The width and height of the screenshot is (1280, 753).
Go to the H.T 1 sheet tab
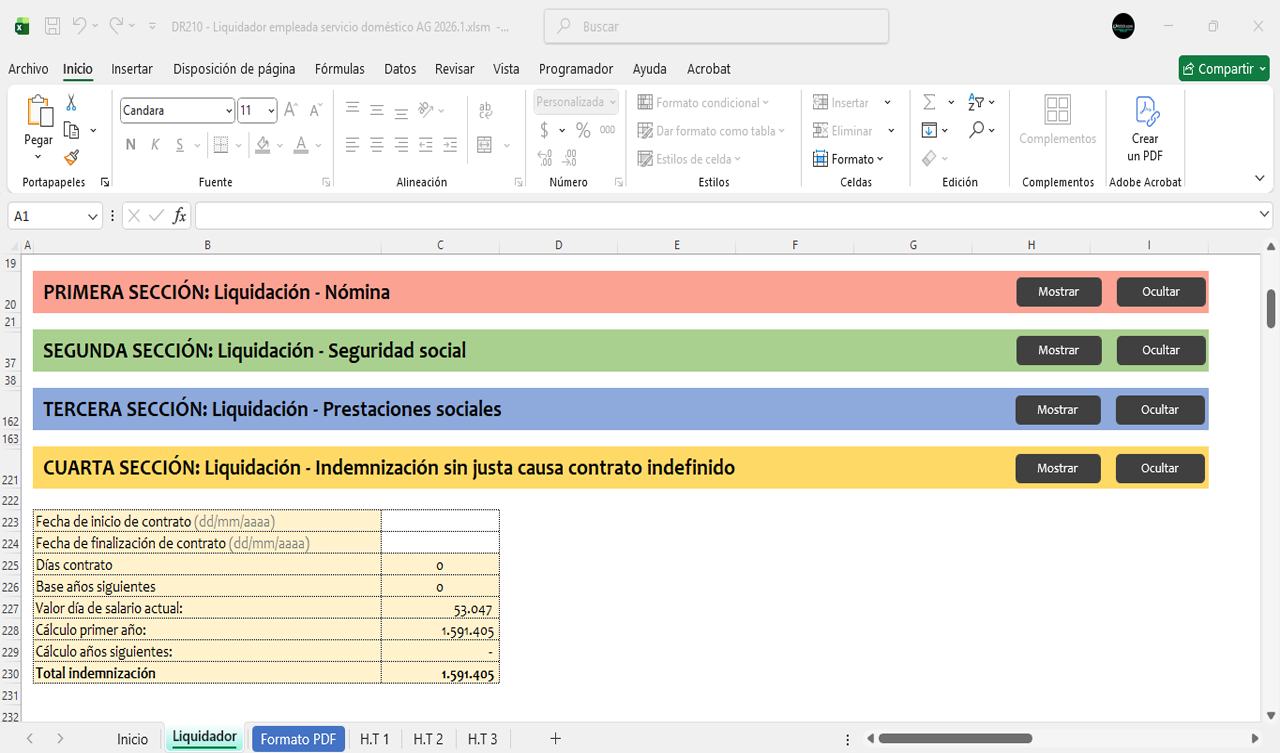pyautogui.click(x=374, y=739)
